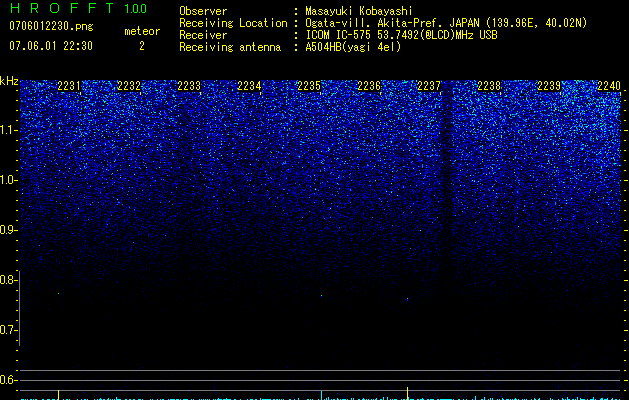Click the 0.8 kHz axis label
The image size is (629, 400).
9,280
